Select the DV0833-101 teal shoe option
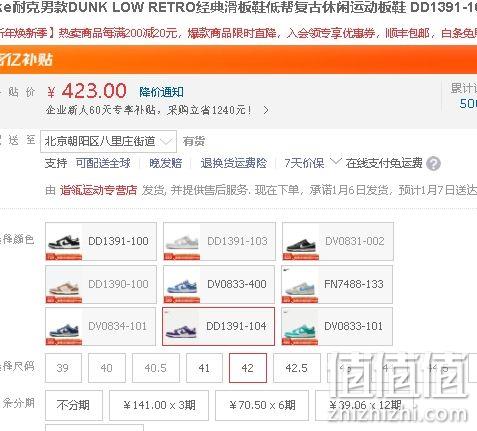The image size is (477, 431). coord(337,326)
